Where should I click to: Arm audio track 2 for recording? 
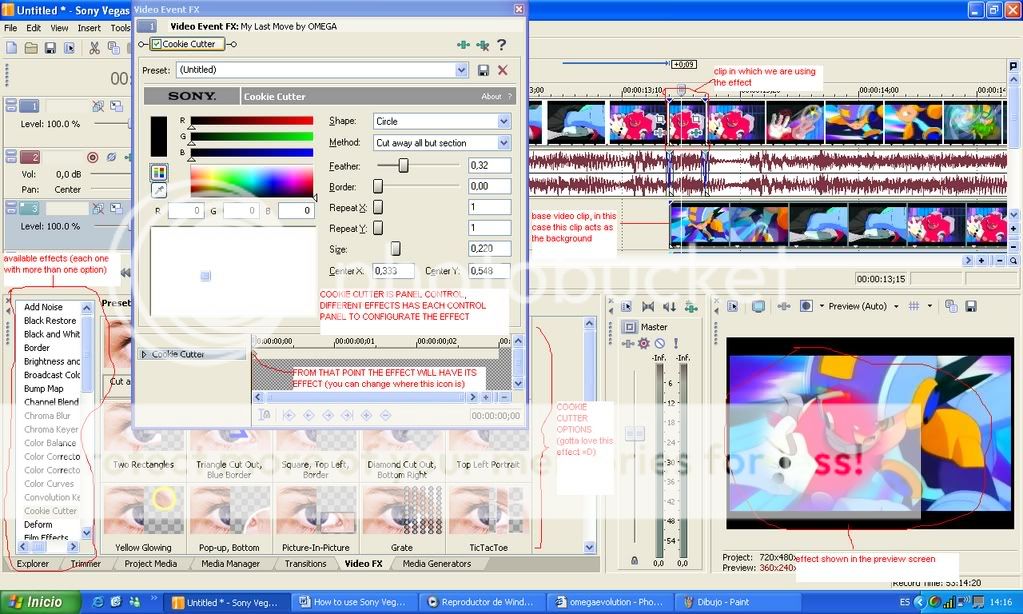pos(93,157)
